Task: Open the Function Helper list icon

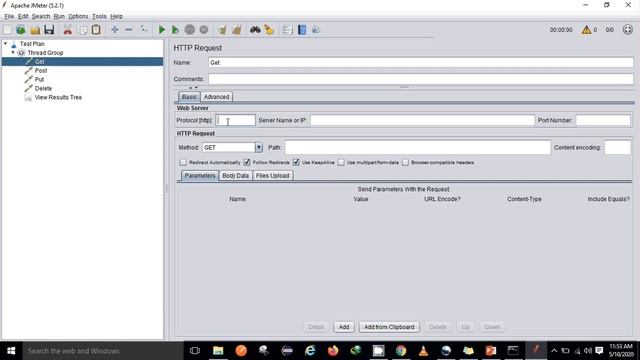Action: click(x=287, y=30)
